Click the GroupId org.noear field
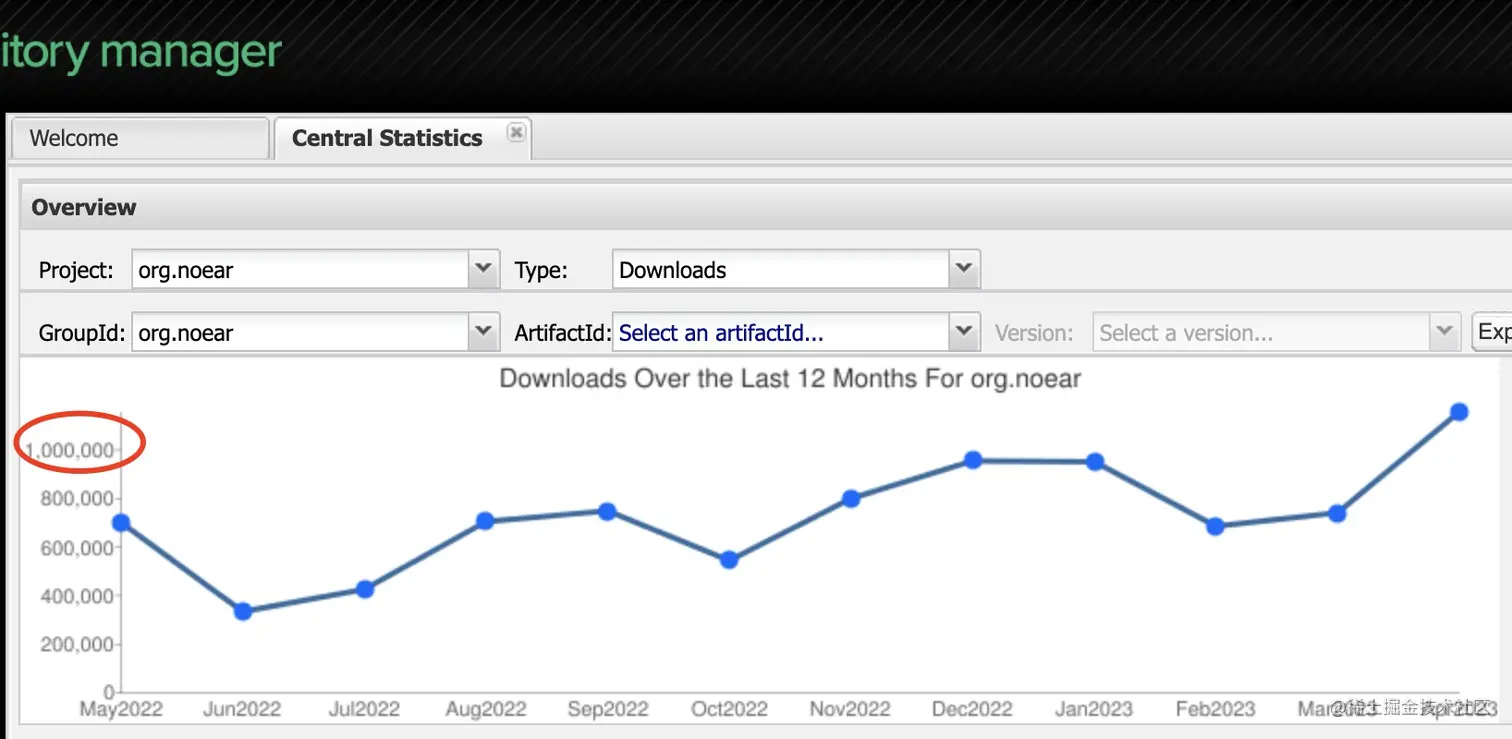The height and width of the screenshot is (739, 1512). point(301,333)
